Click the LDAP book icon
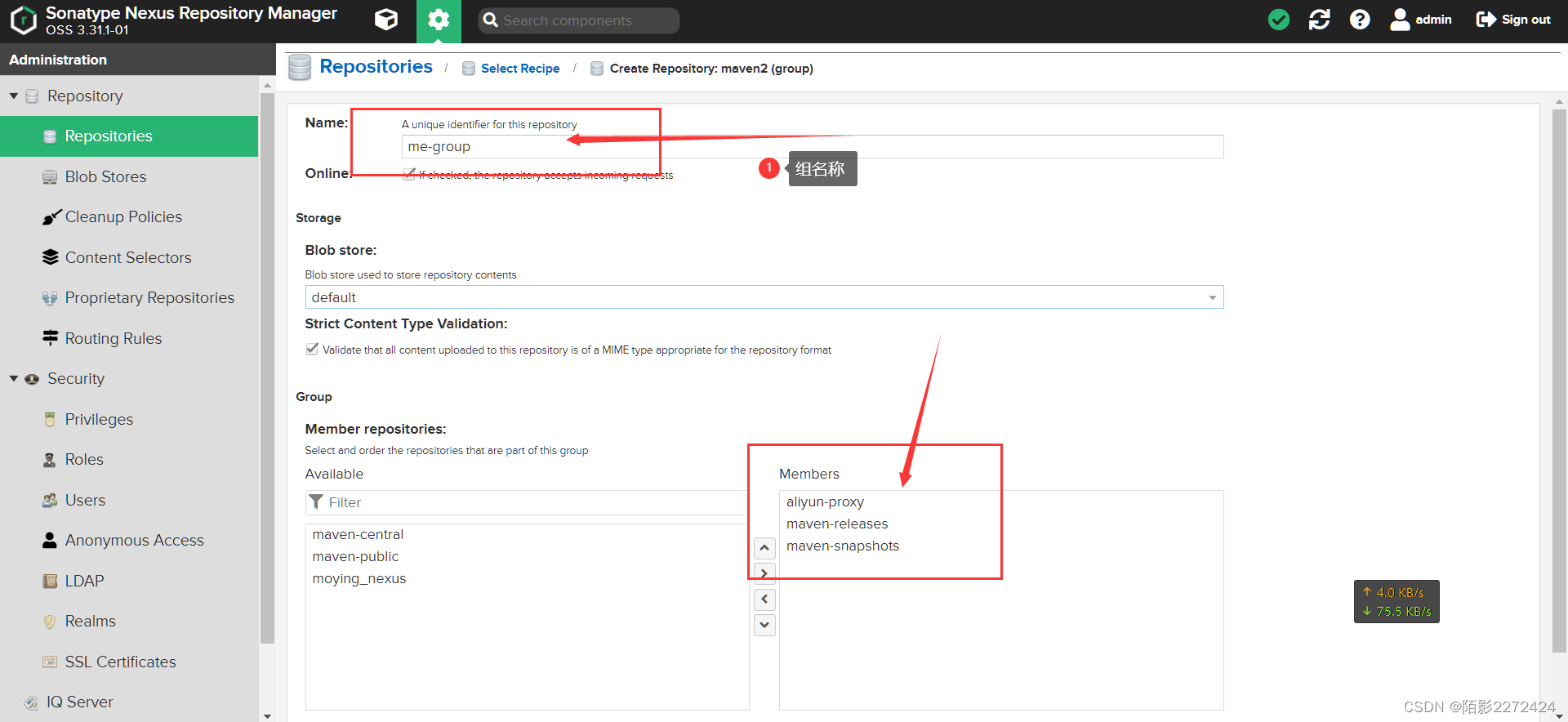 pyautogui.click(x=50, y=581)
